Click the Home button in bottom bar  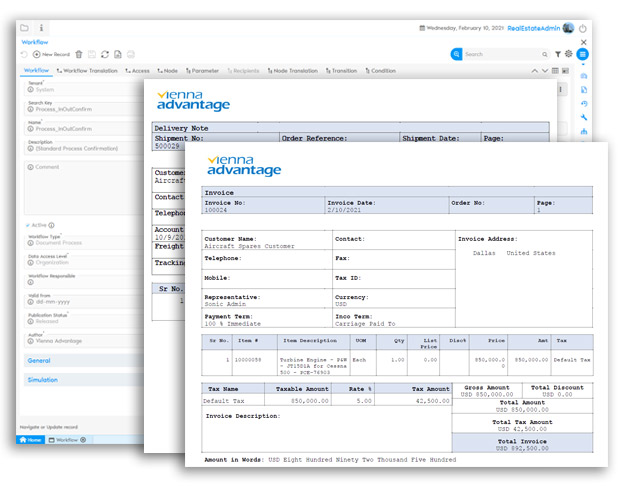coord(29,440)
